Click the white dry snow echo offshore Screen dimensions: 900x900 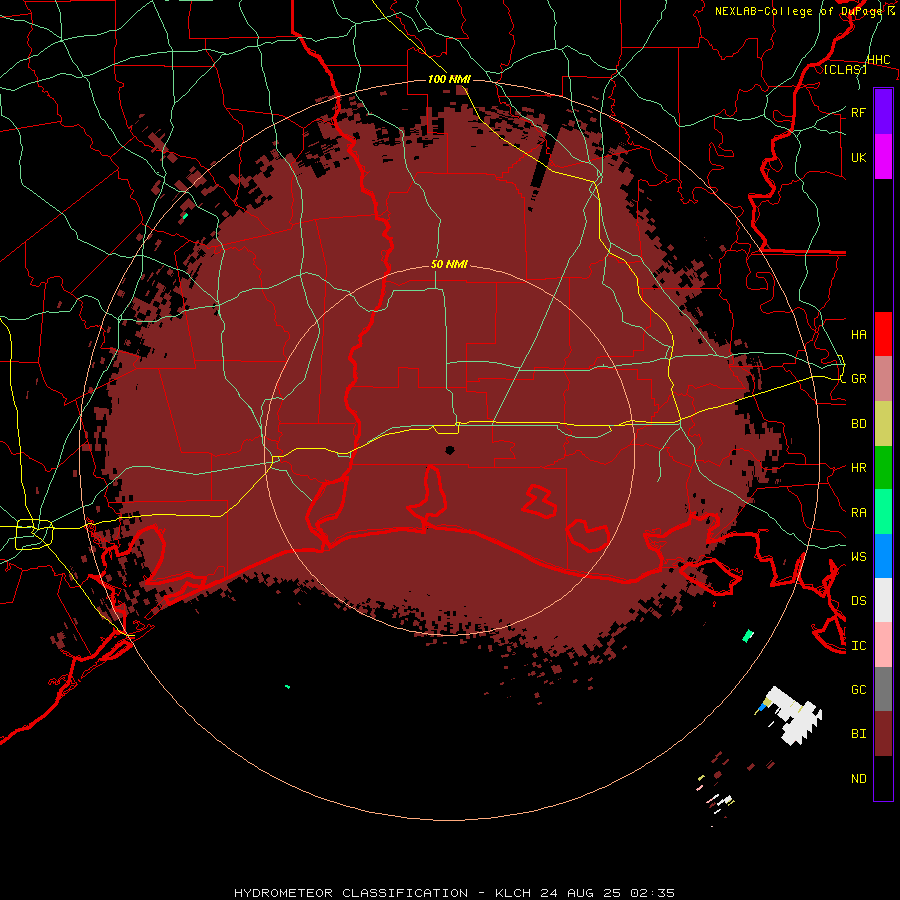tap(797, 715)
